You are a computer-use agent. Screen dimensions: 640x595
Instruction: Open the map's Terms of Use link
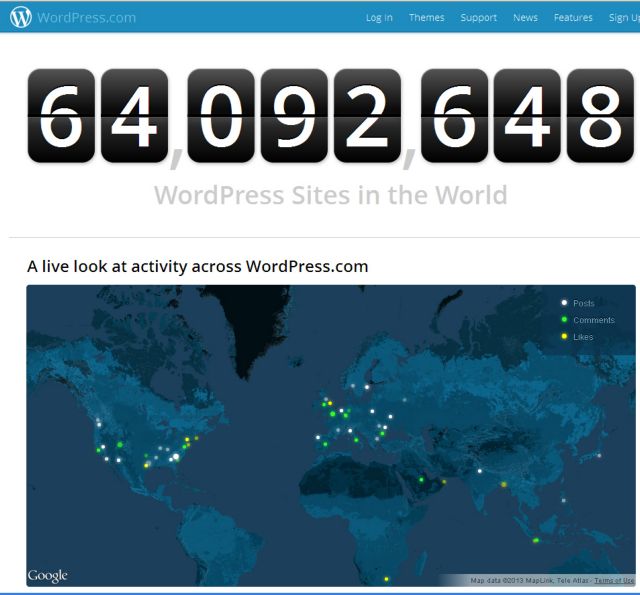(614, 581)
